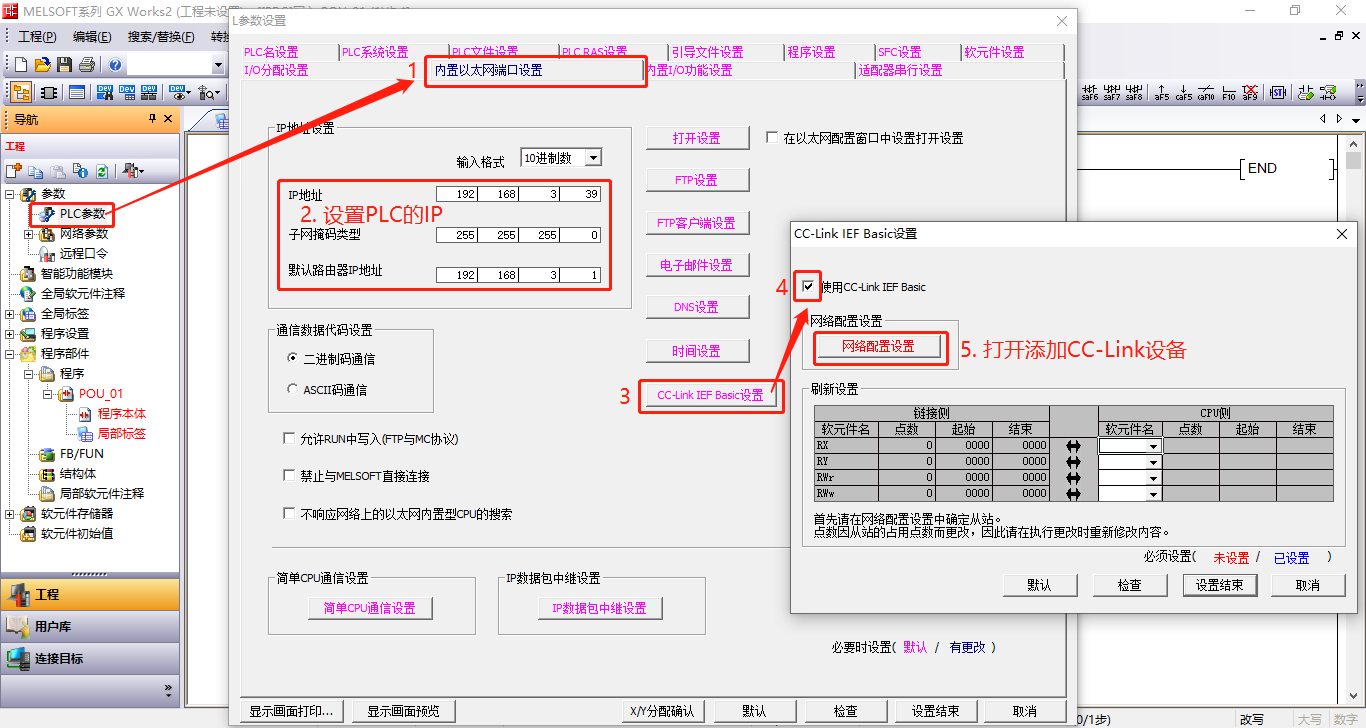The height and width of the screenshot is (728, 1366).
Task: Select ASCII码通信 radio button
Action: point(292,389)
